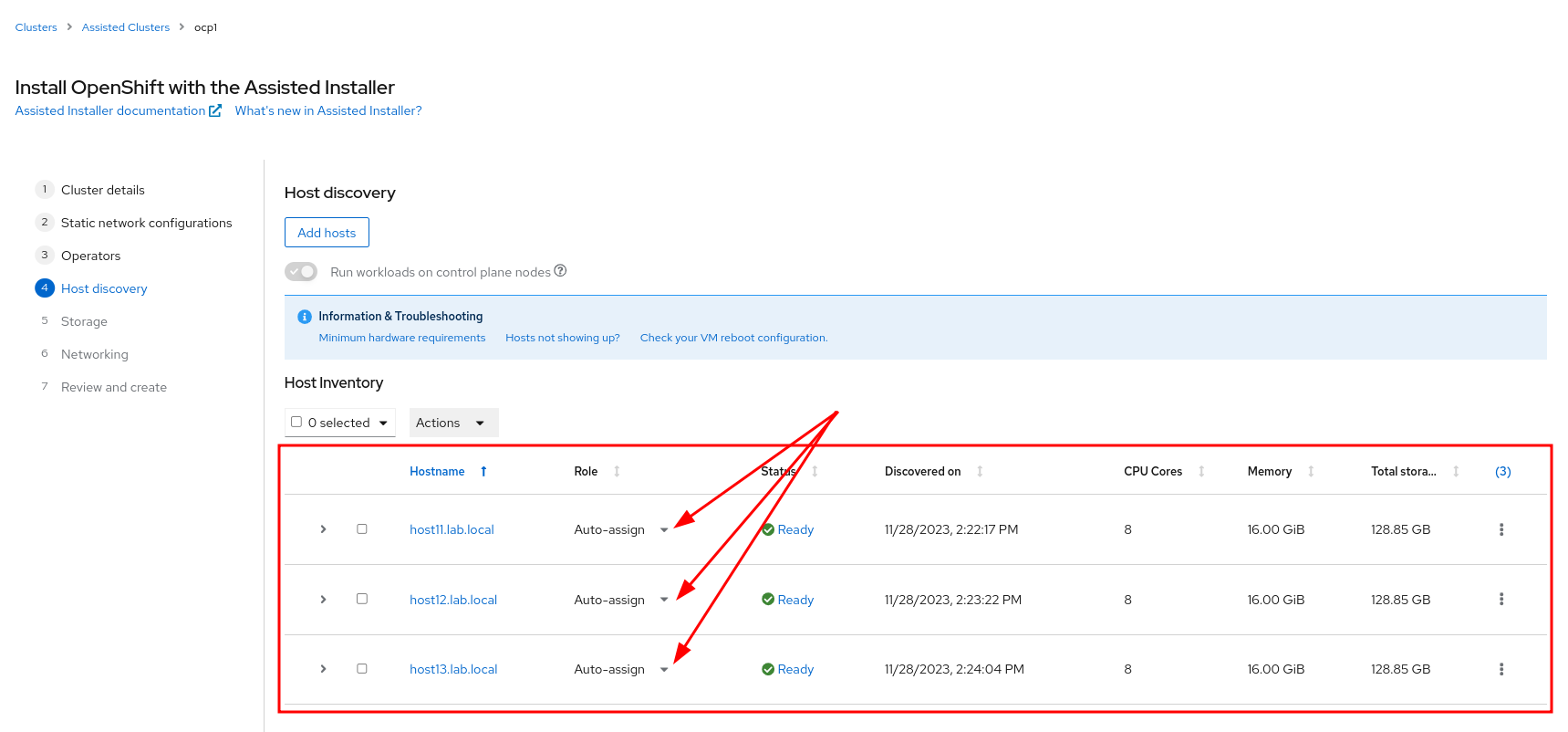Viewport: 1568px width, 732px height.
Task: Expand the host11.lab.local row details
Action: [323, 529]
